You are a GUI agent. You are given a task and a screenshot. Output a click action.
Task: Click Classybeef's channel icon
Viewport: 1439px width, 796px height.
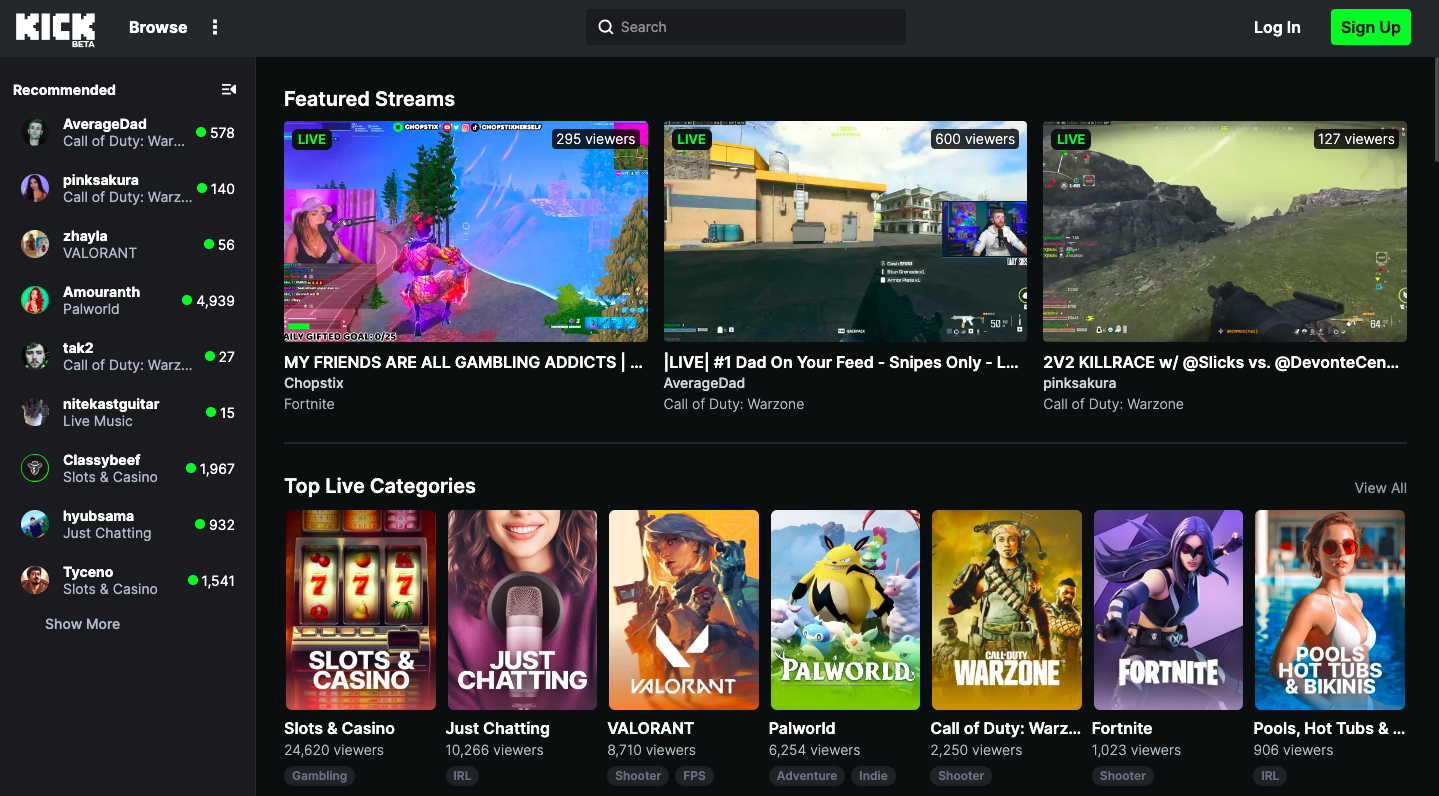coord(35,468)
